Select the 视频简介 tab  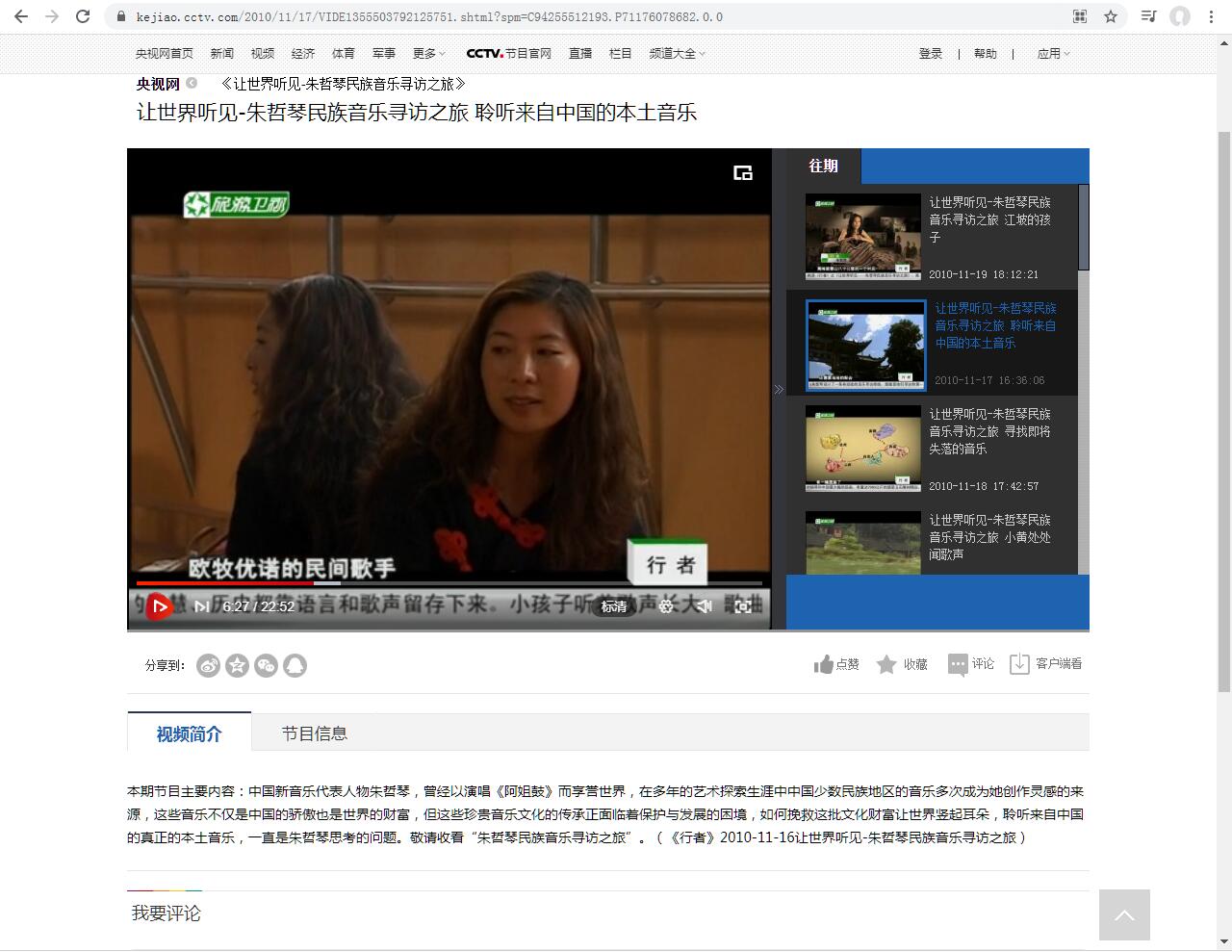[x=189, y=734]
